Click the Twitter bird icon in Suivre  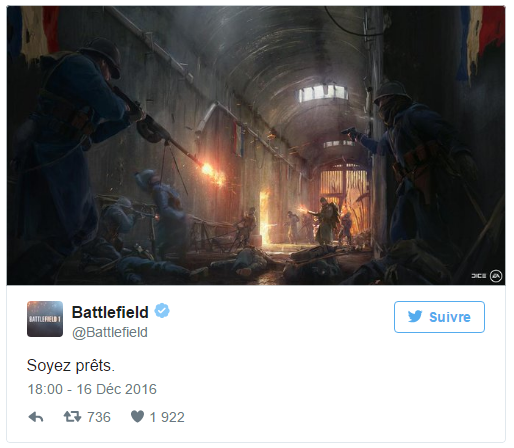click(x=415, y=316)
